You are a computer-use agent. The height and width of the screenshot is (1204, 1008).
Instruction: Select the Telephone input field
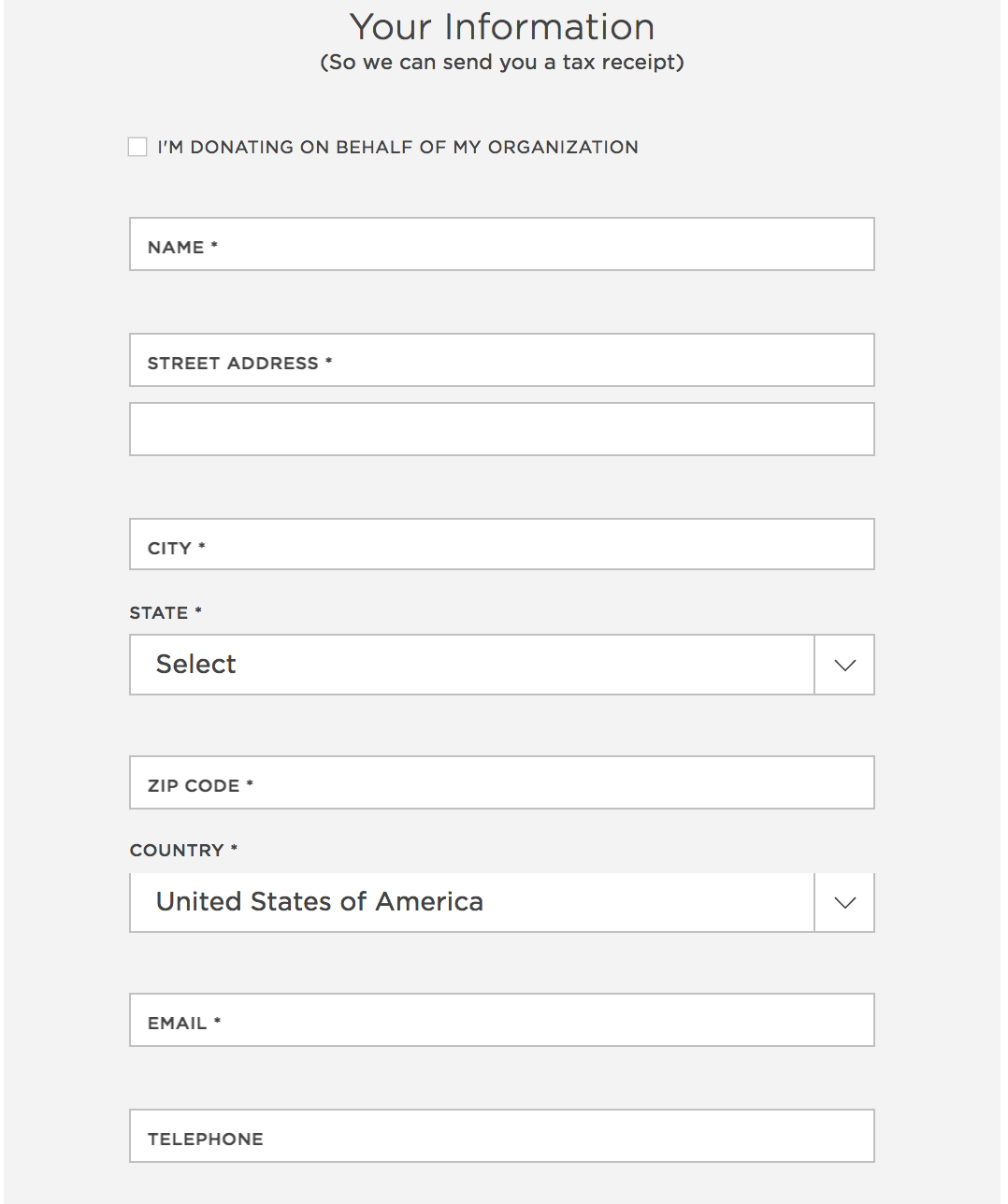tap(501, 1137)
